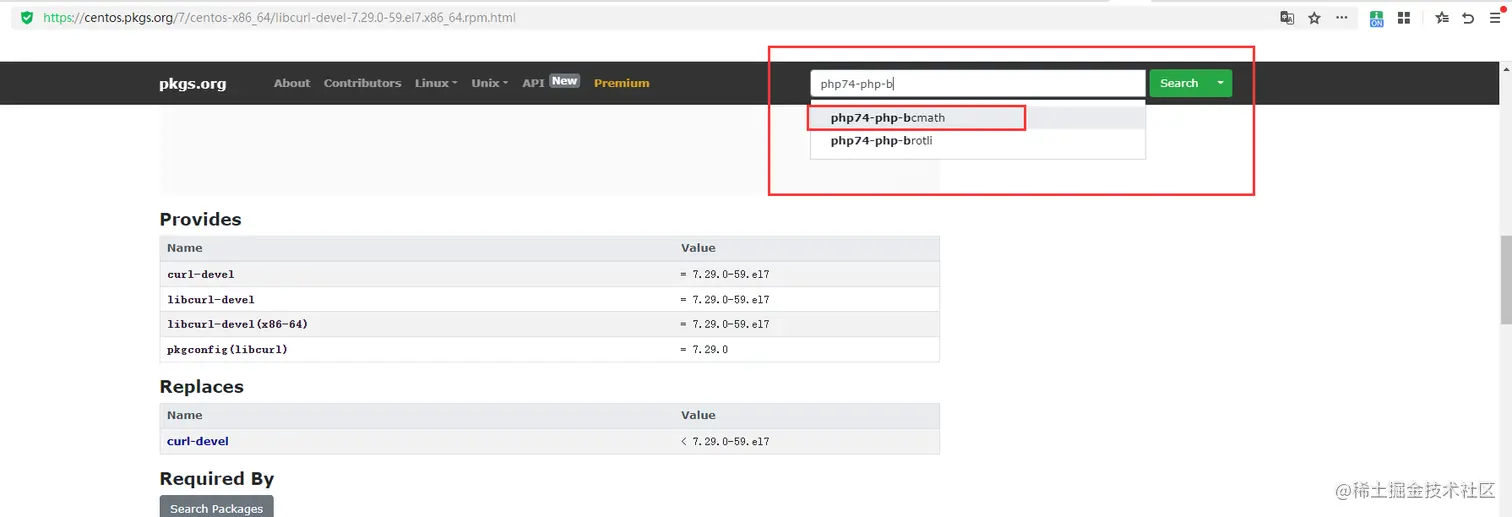Open the About page
The height and width of the screenshot is (517, 1512).
coord(292,83)
